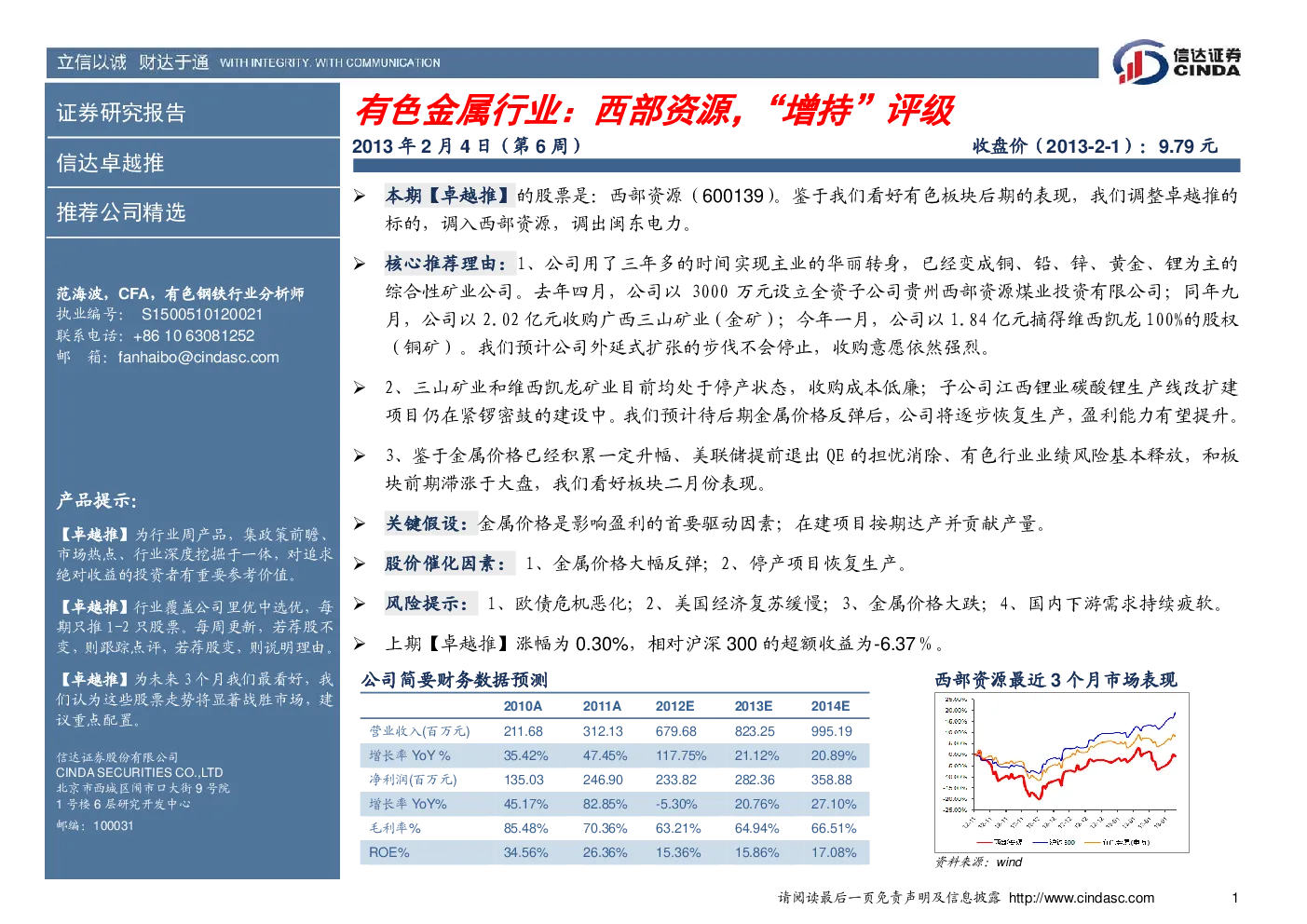The image size is (1307, 924).
Task: Click the bullet arrow beside '关键假设'
Action: click(360, 523)
